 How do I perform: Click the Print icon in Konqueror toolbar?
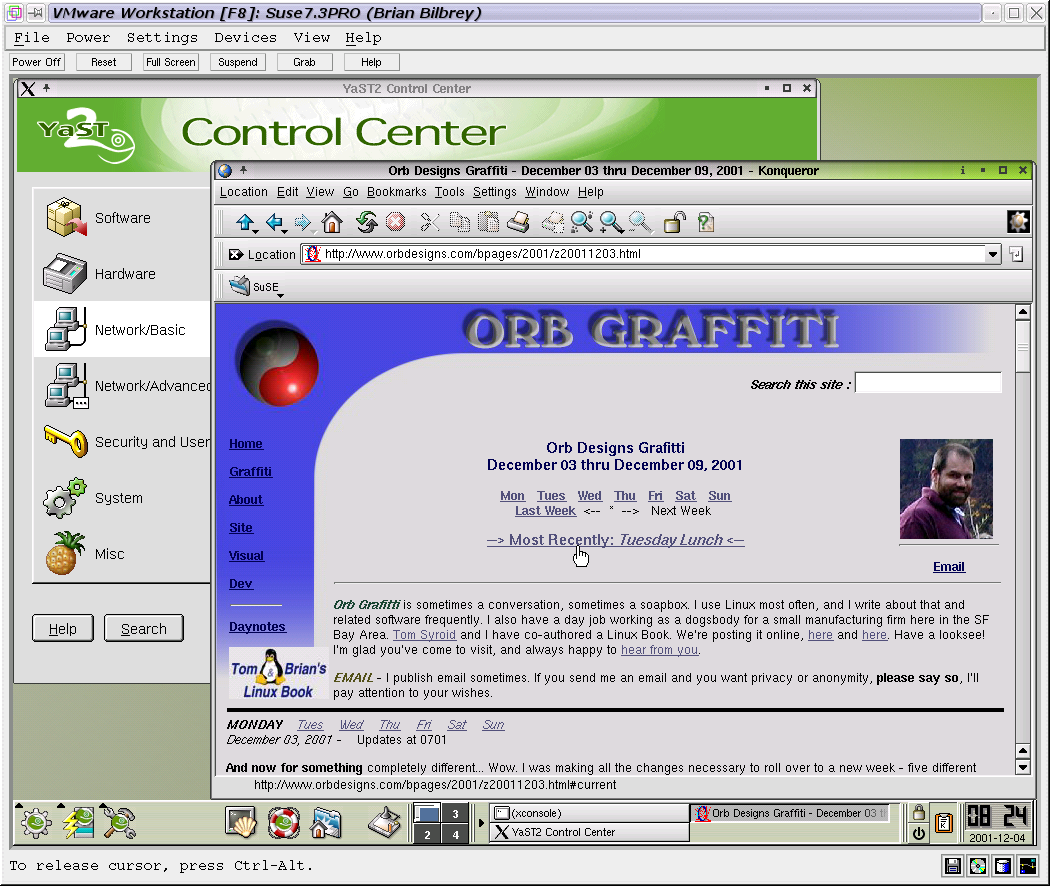point(517,222)
